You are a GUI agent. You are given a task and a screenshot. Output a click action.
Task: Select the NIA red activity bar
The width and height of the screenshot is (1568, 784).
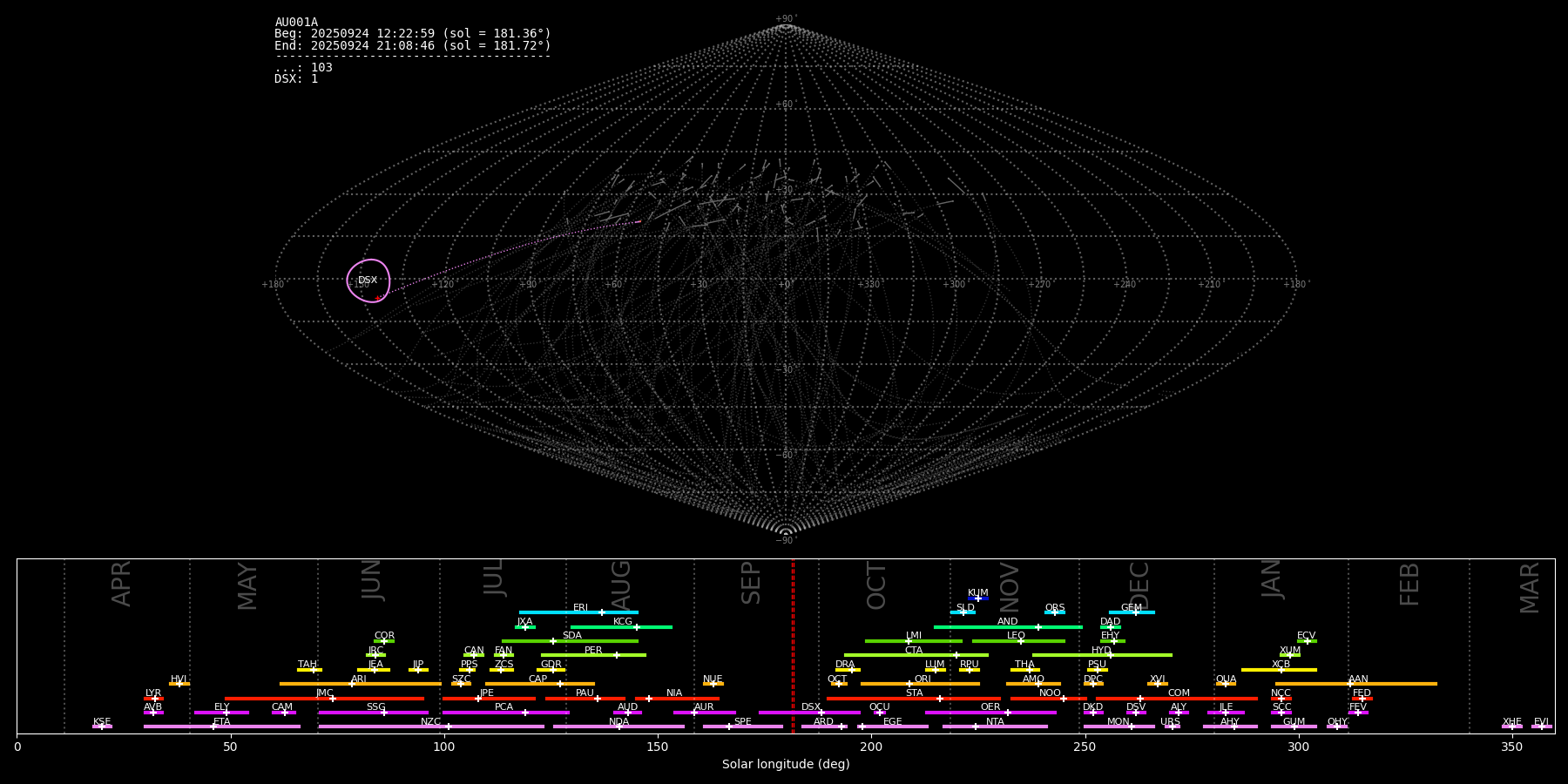(677, 699)
